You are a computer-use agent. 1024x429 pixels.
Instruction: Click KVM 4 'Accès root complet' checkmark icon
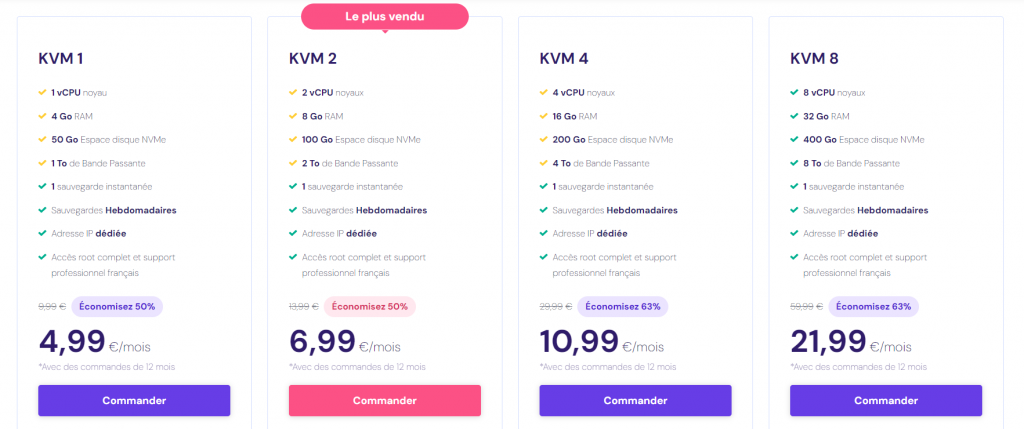(x=544, y=257)
